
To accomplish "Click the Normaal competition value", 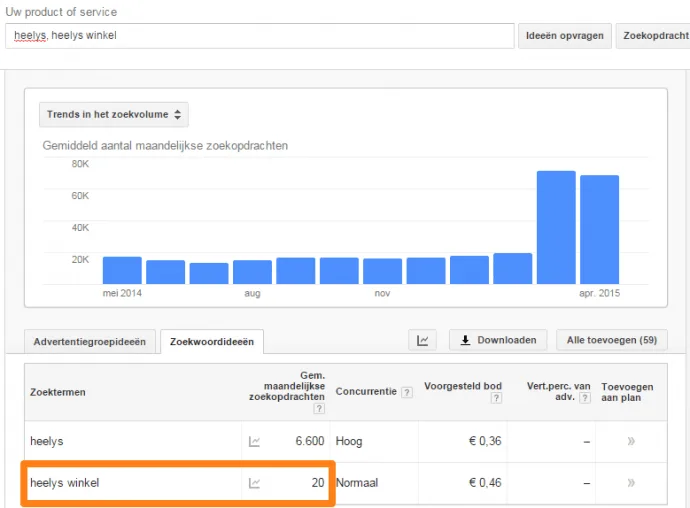I will pos(357,483).
